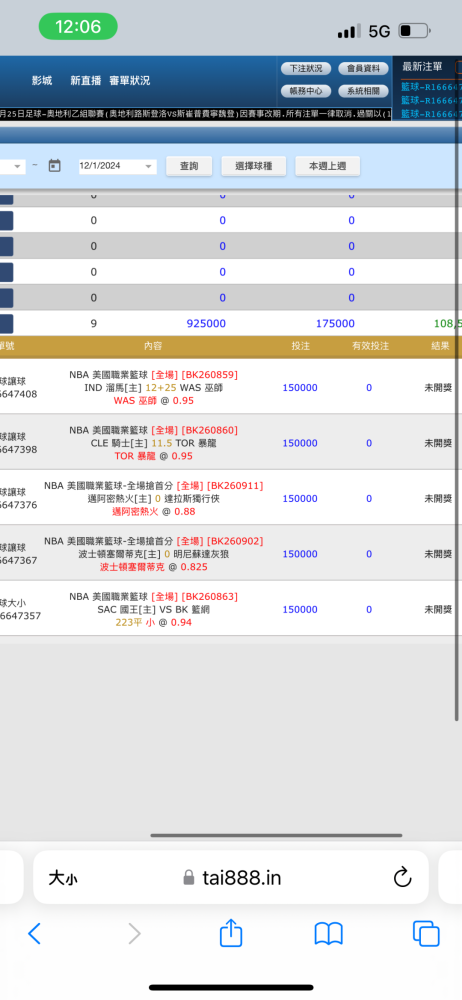Open the 帳務中心 button
462x1000 pixels.
tap(306, 91)
